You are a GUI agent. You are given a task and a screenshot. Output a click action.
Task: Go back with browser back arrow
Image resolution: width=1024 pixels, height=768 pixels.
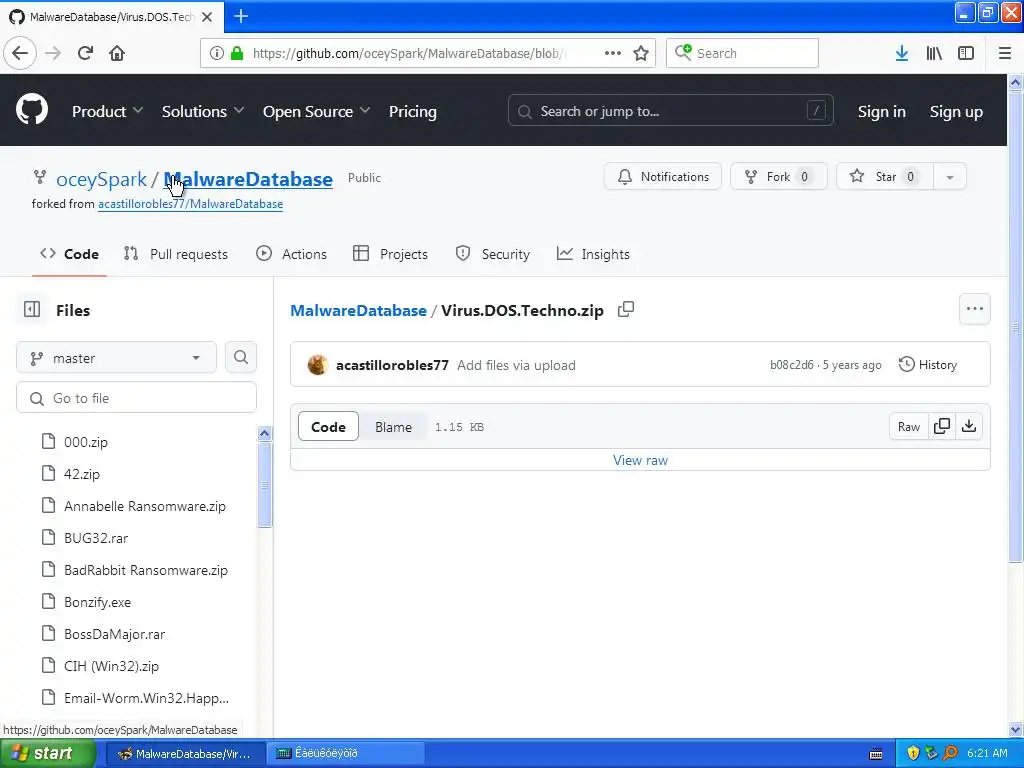[20, 54]
